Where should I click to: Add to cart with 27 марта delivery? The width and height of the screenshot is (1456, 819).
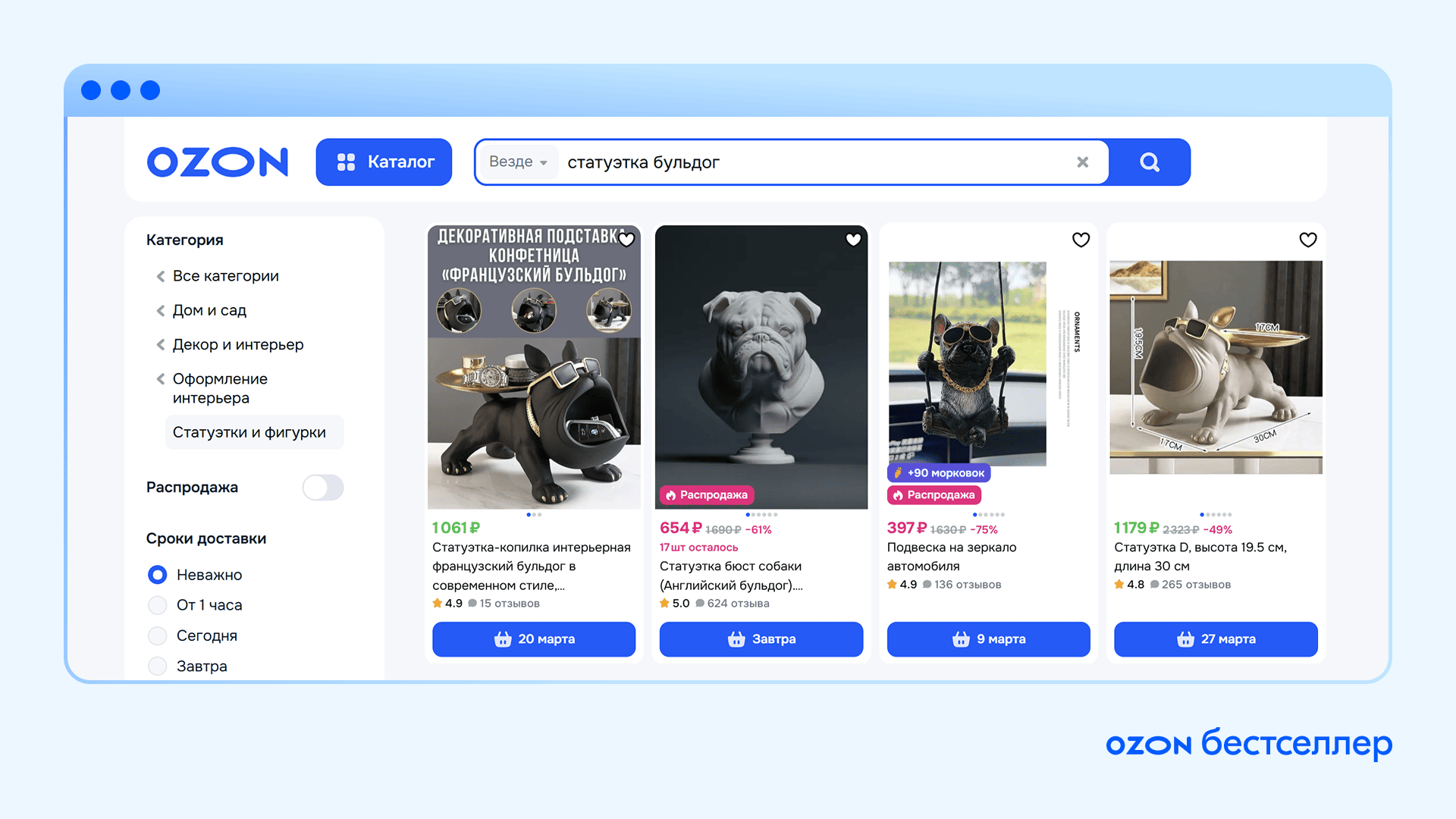[x=1216, y=639]
